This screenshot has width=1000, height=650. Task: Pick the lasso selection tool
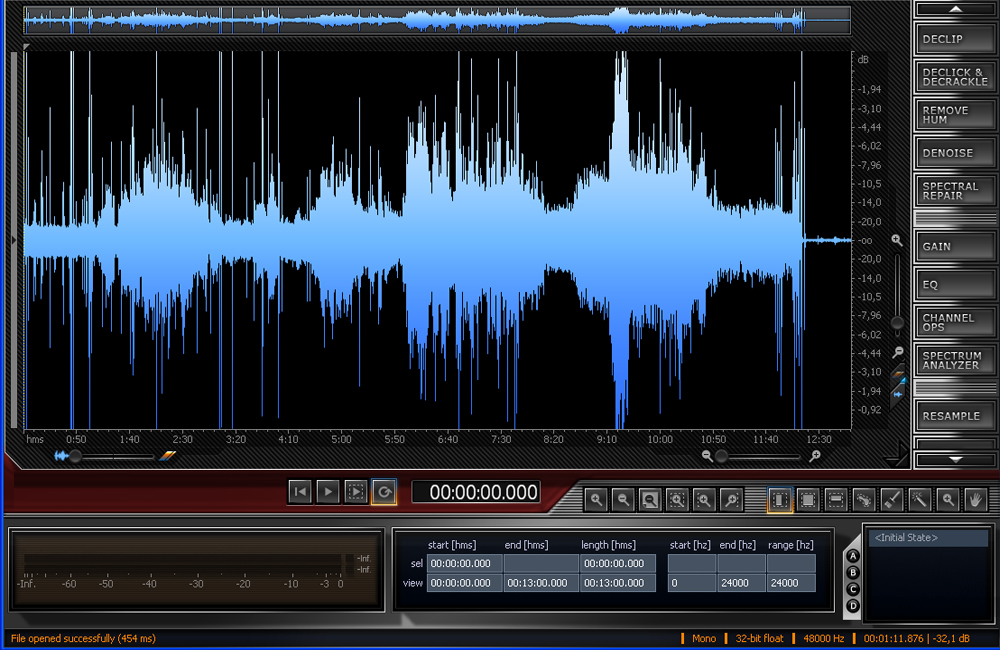coord(864,499)
